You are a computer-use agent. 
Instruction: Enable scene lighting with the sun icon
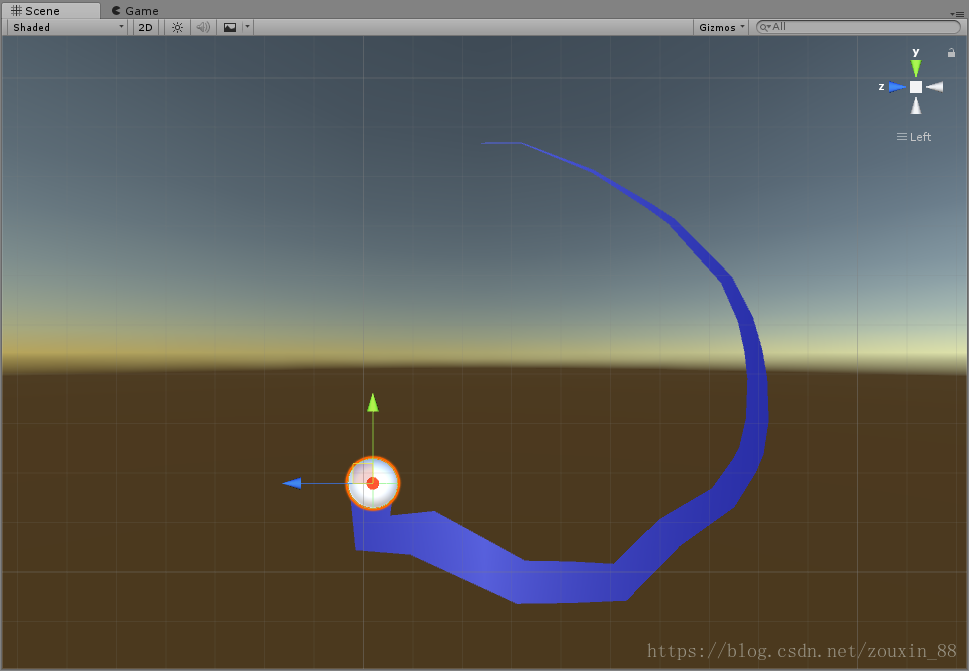click(x=176, y=27)
